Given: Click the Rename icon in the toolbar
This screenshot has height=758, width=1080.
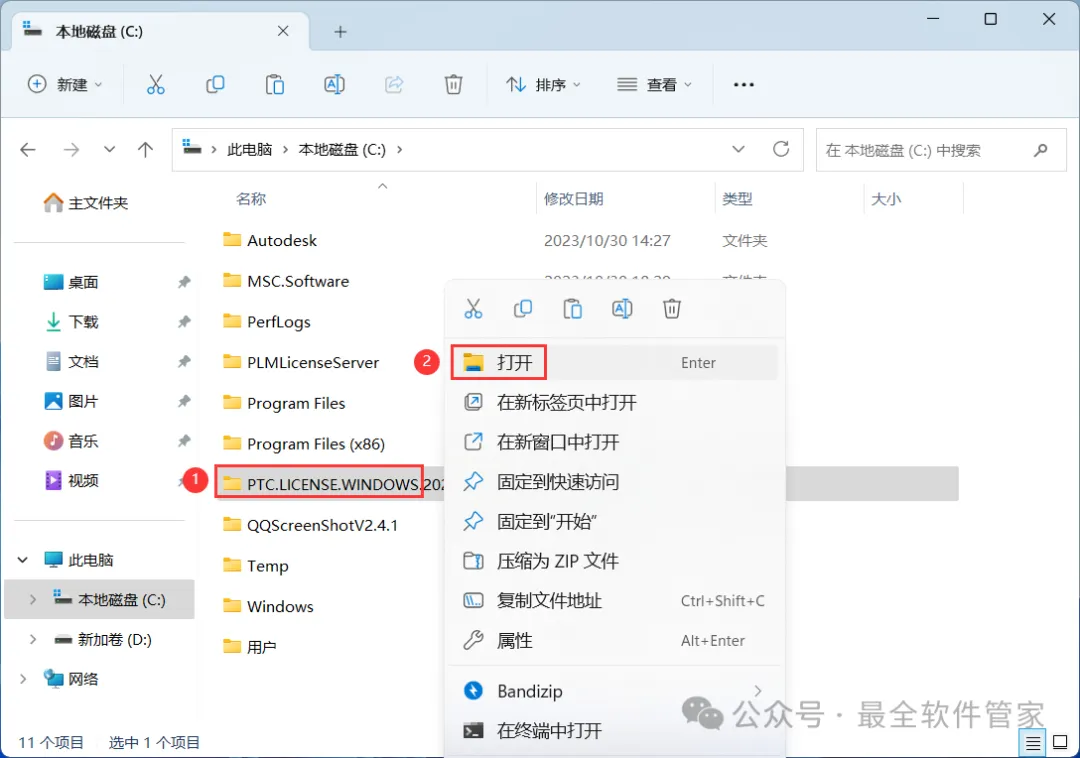Looking at the screenshot, I should tap(334, 85).
